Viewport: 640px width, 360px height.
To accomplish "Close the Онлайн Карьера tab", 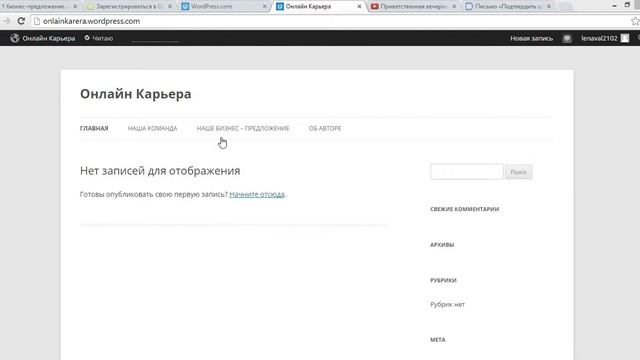I will [359, 7].
